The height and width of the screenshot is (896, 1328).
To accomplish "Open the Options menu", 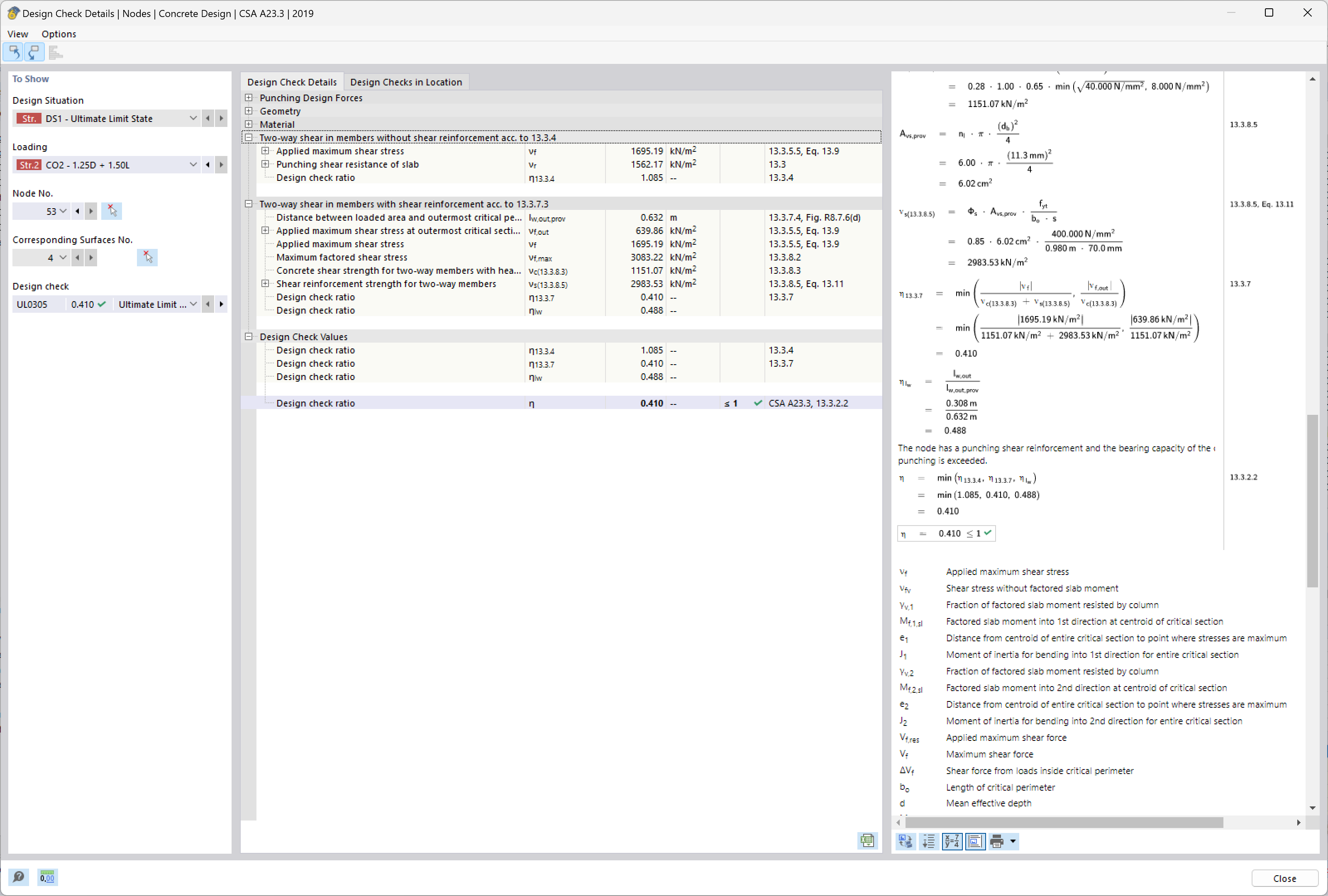I will coord(58,34).
